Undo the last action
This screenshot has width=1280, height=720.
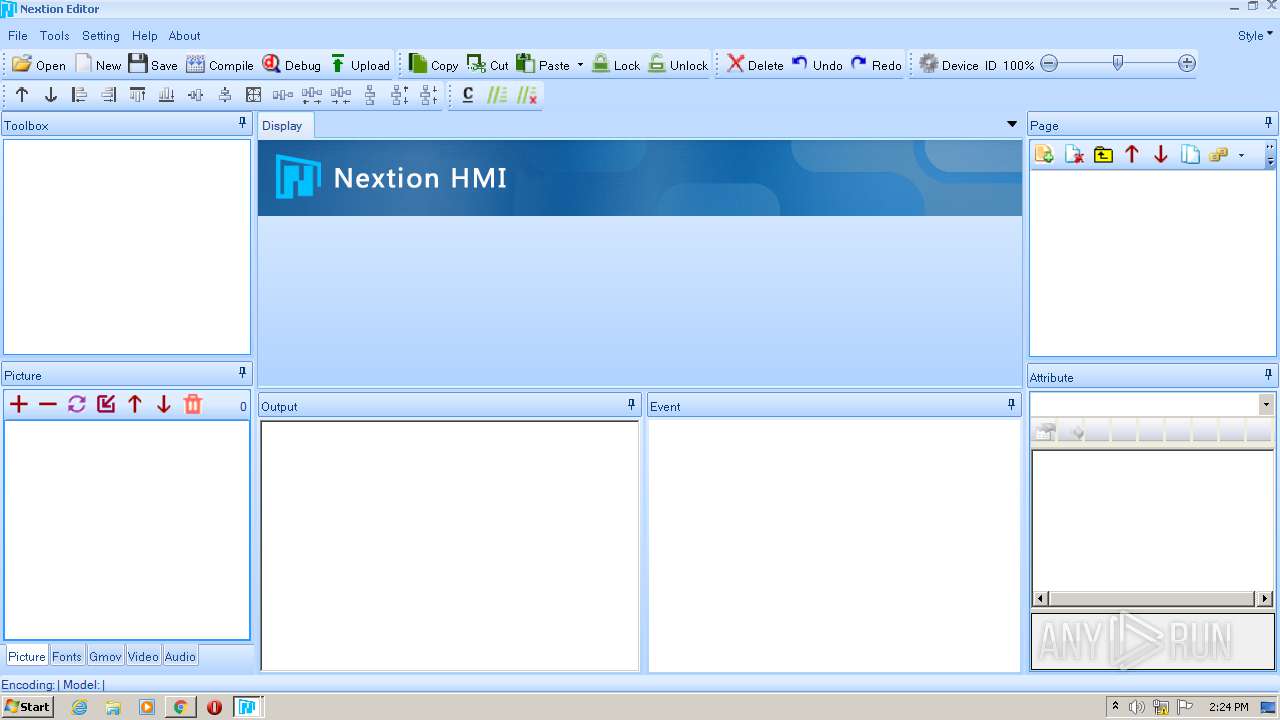[817, 64]
